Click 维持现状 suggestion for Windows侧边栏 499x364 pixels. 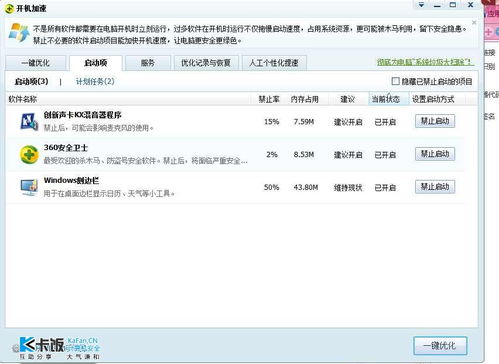pyautogui.click(x=348, y=188)
